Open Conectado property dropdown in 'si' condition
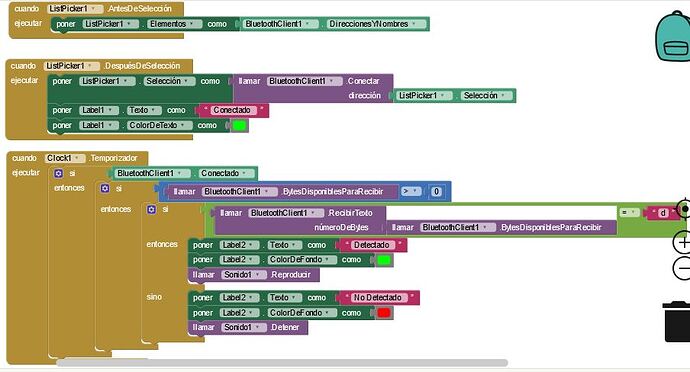Image resolution: width=690 pixels, height=372 pixels. (226, 173)
